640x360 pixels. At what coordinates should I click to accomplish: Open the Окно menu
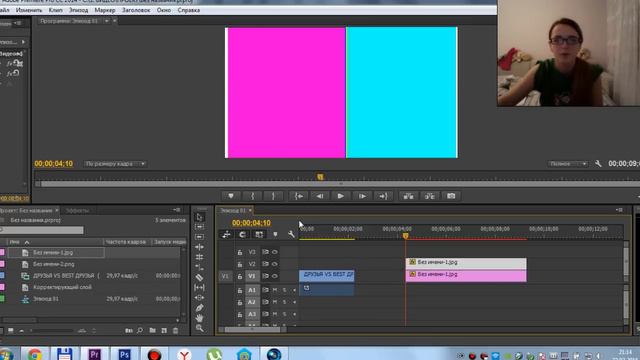point(164,10)
